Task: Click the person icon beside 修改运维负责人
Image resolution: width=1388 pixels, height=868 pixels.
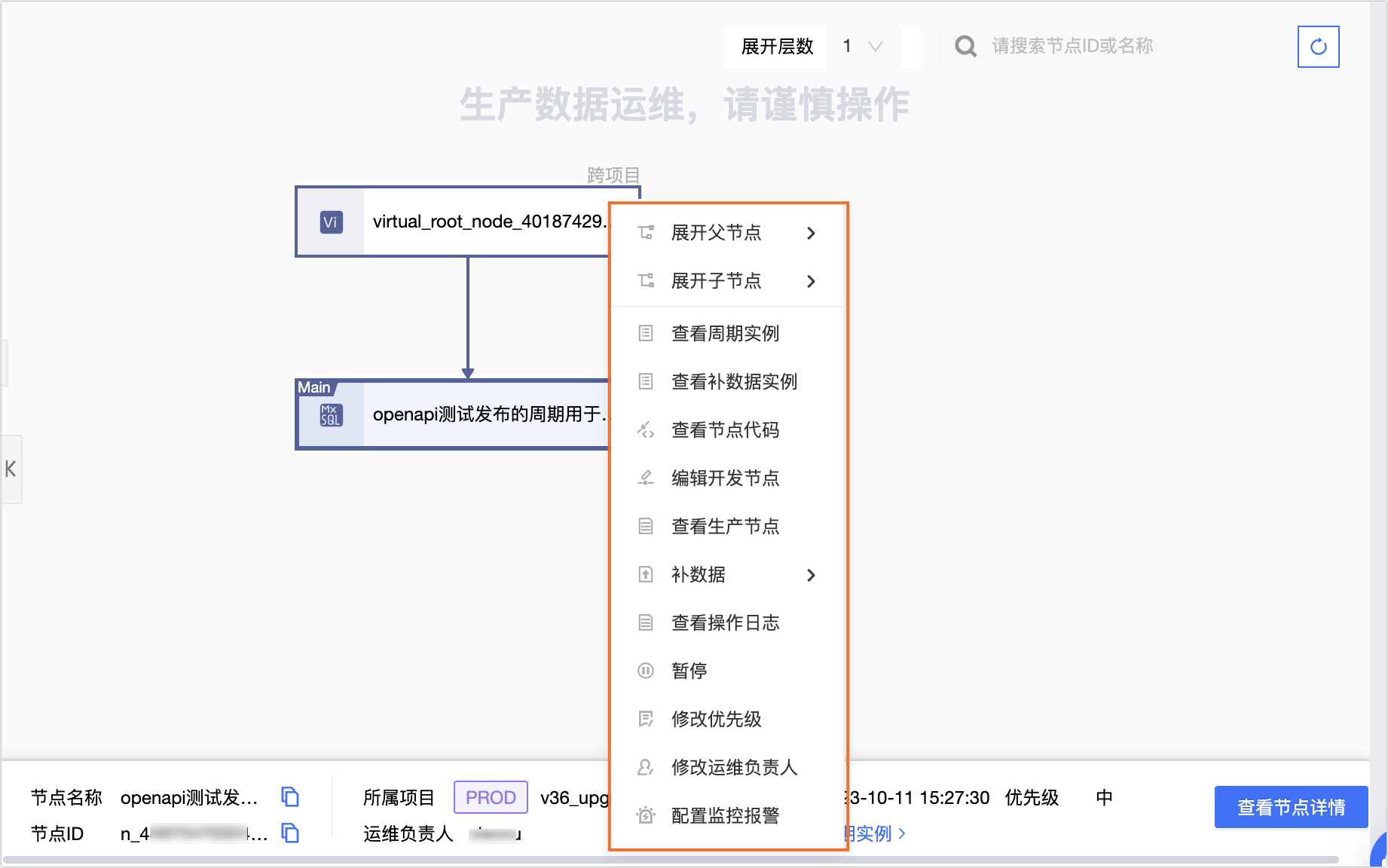Action: click(646, 767)
